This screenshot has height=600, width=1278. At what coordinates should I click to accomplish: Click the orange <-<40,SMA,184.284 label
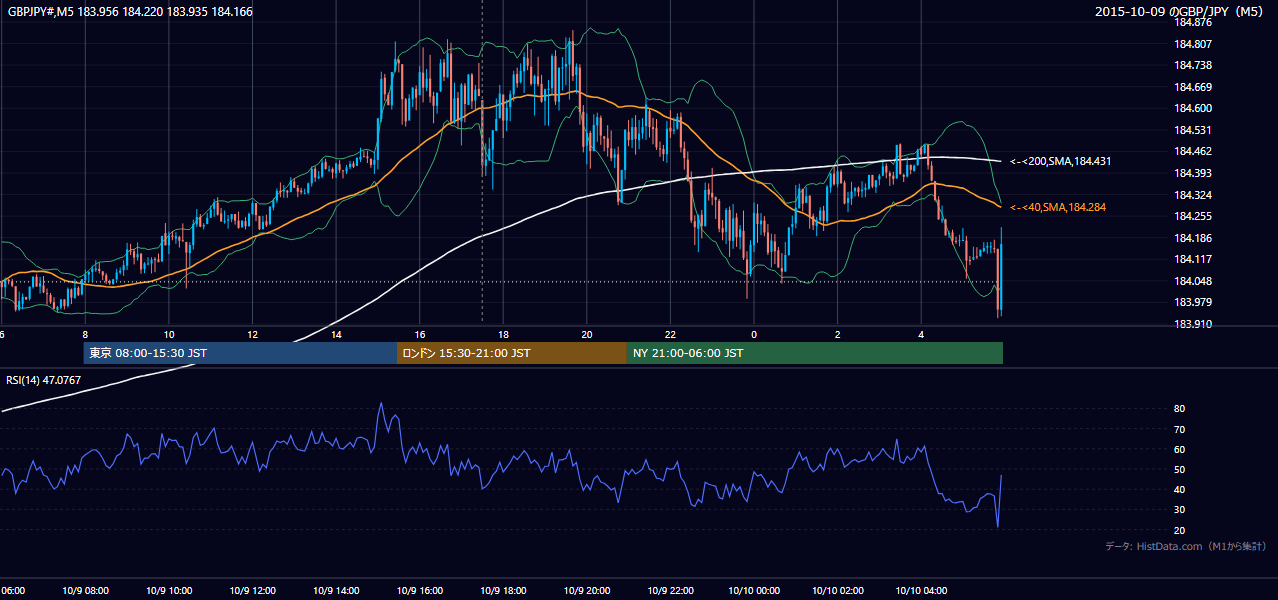tap(1059, 207)
